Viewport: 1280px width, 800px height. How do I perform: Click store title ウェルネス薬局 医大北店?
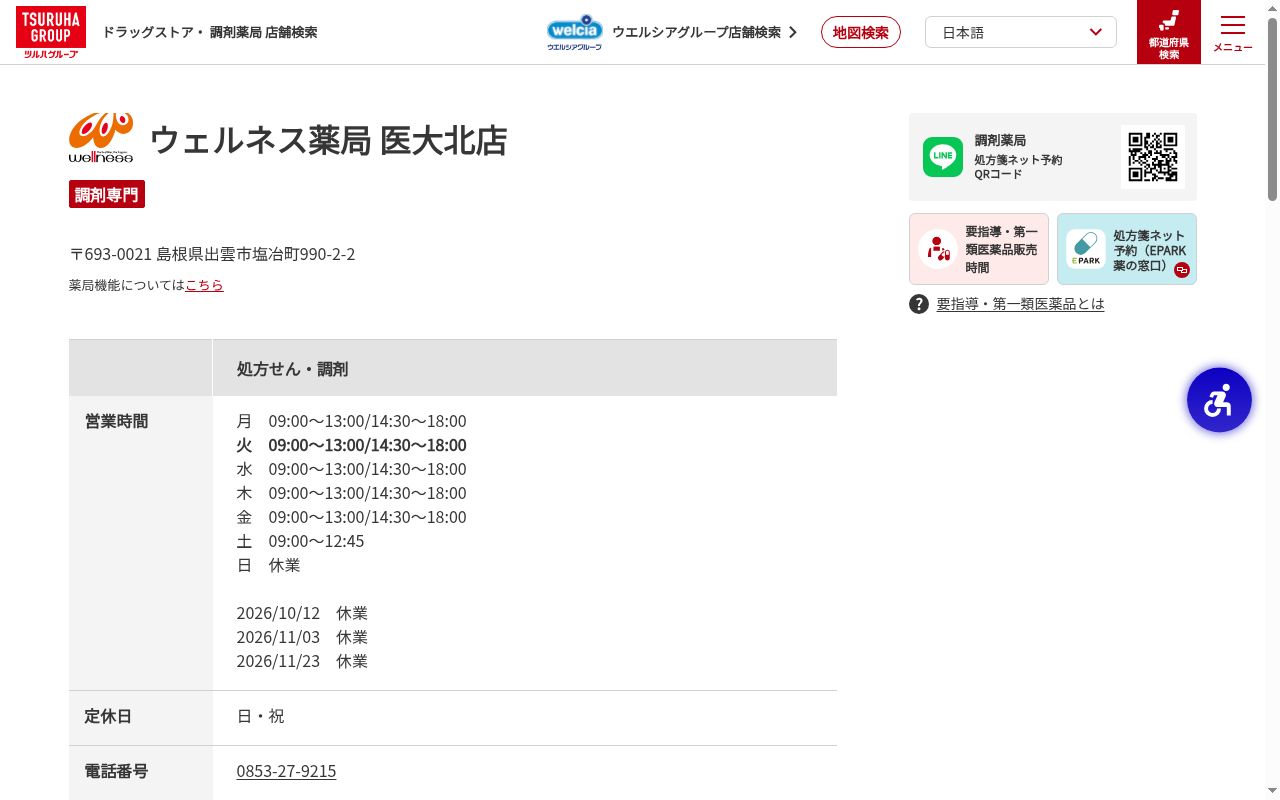pyautogui.click(x=328, y=139)
